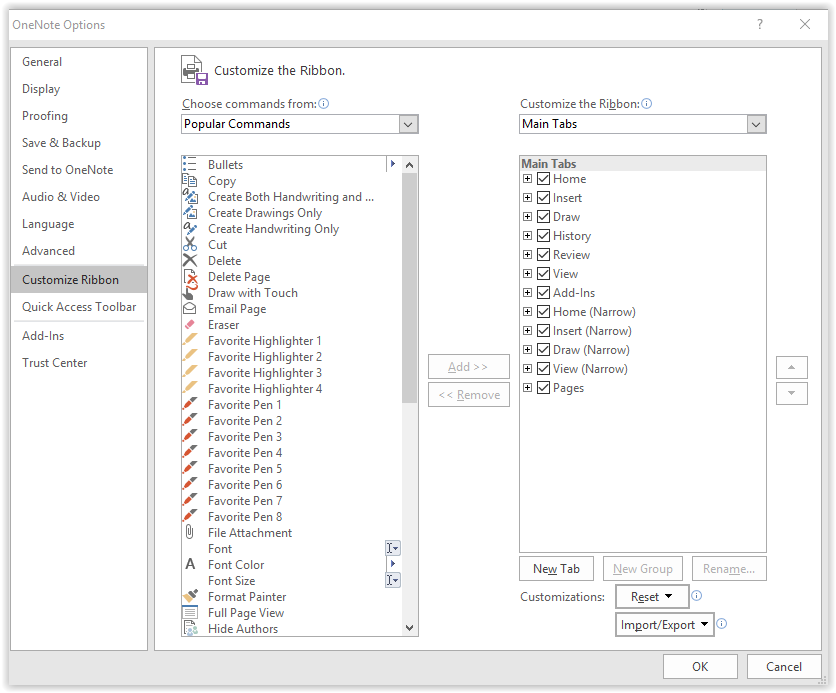Screen dimensions: 836x693
Task: Choose Favorite Pen 5 icon
Action: point(190,468)
